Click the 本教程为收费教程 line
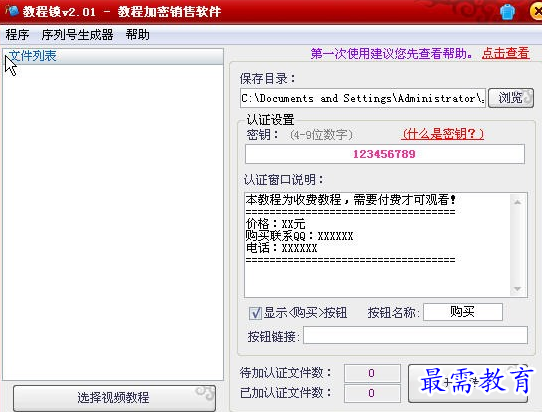Screen dimensions: 542x412 click(351, 200)
